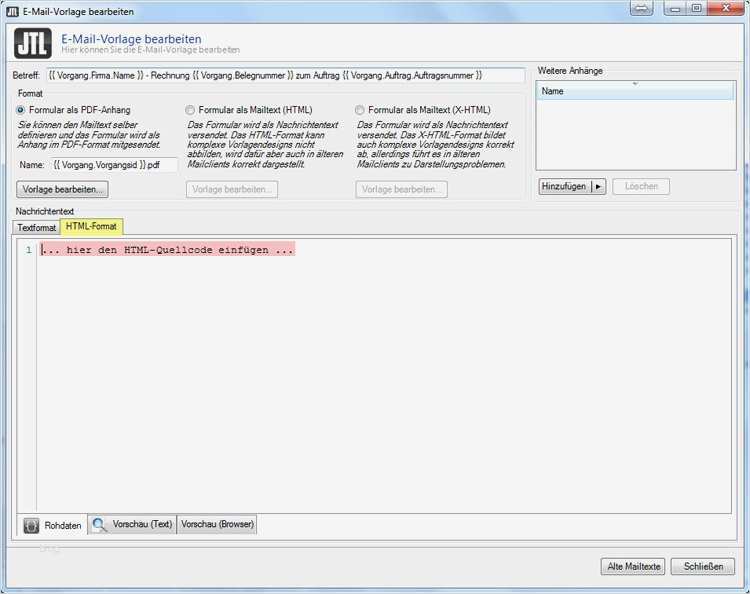The width and height of the screenshot is (750, 594).
Task: Switch to the Textformat tab
Action: (x=36, y=228)
